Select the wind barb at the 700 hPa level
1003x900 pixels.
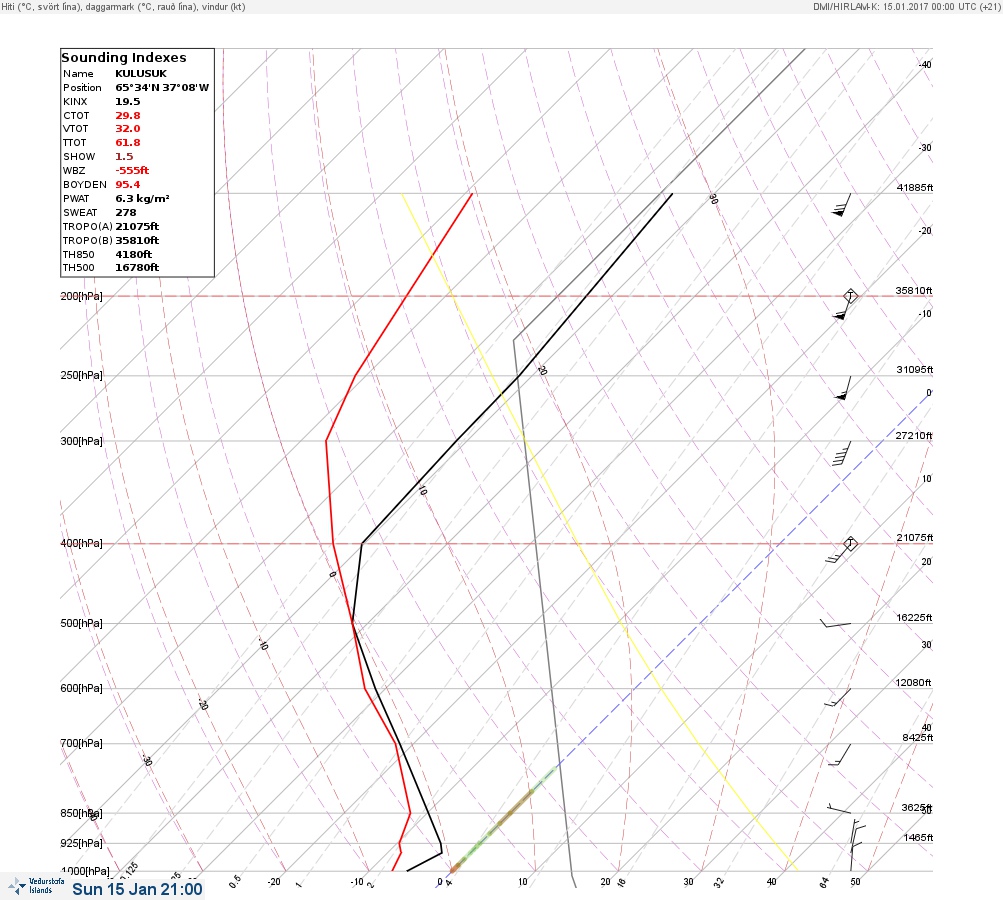[x=840, y=755]
